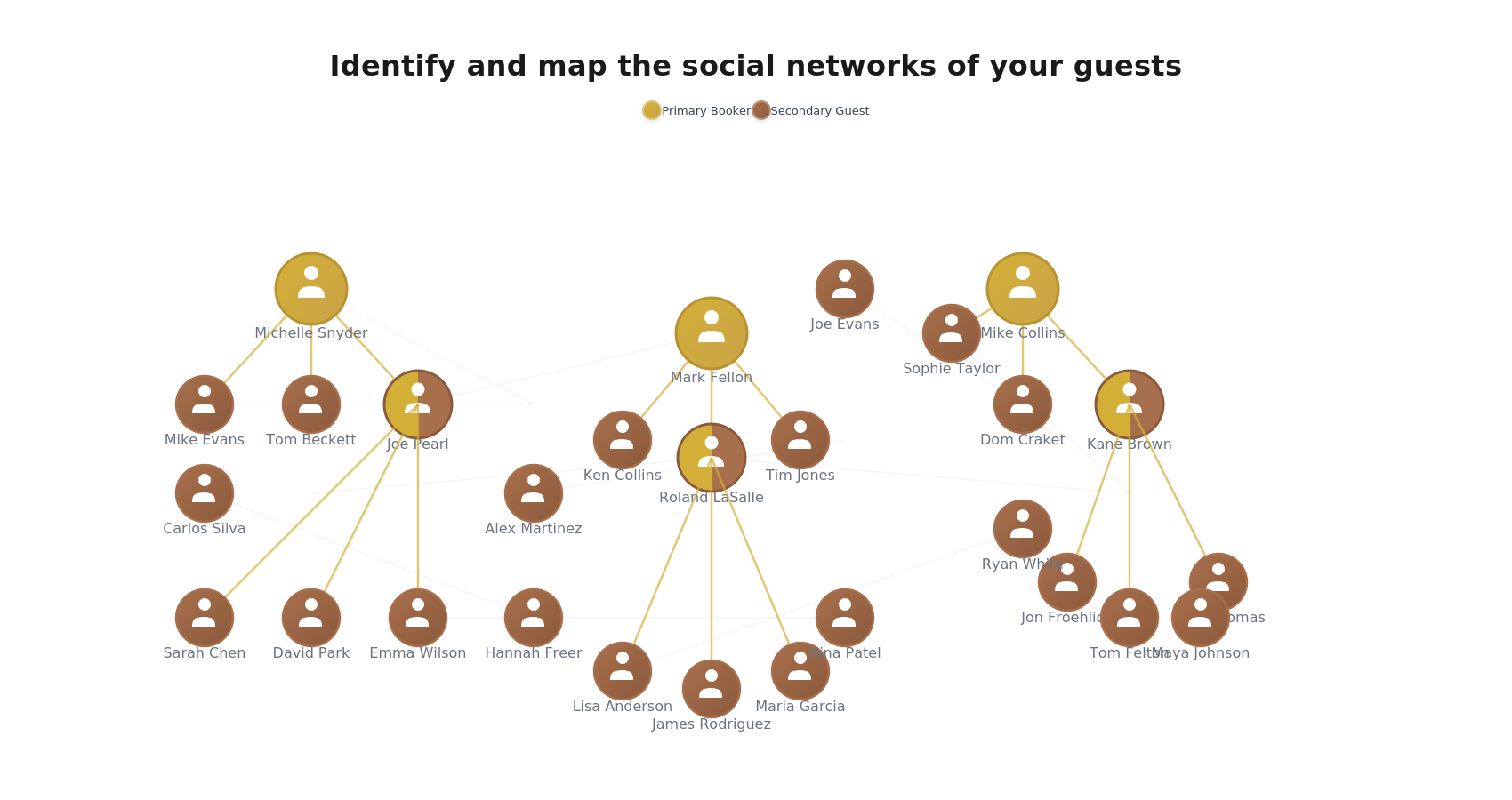Click the Roland LaSalle split-color node
Image resolution: width=1512 pixels, height=800 pixels.
click(712, 458)
